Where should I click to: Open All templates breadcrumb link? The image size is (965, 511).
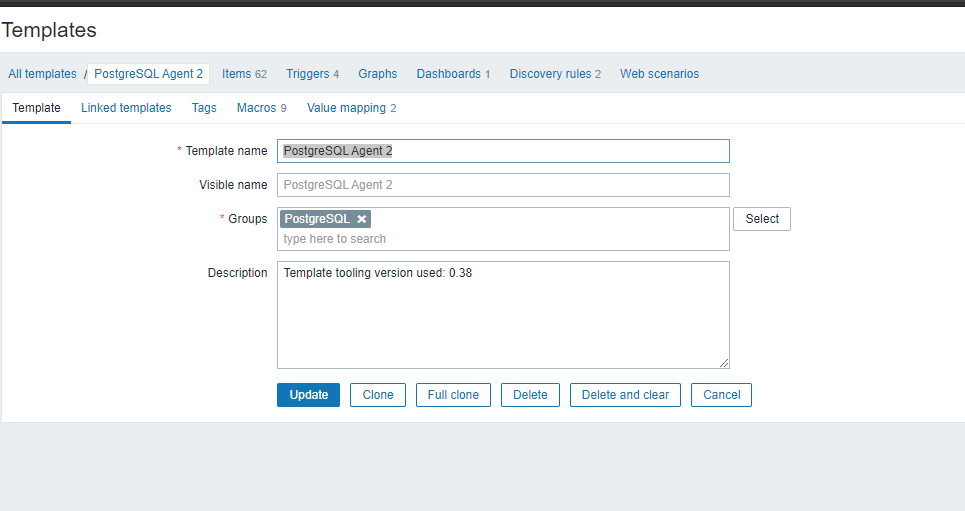coord(42,74)
